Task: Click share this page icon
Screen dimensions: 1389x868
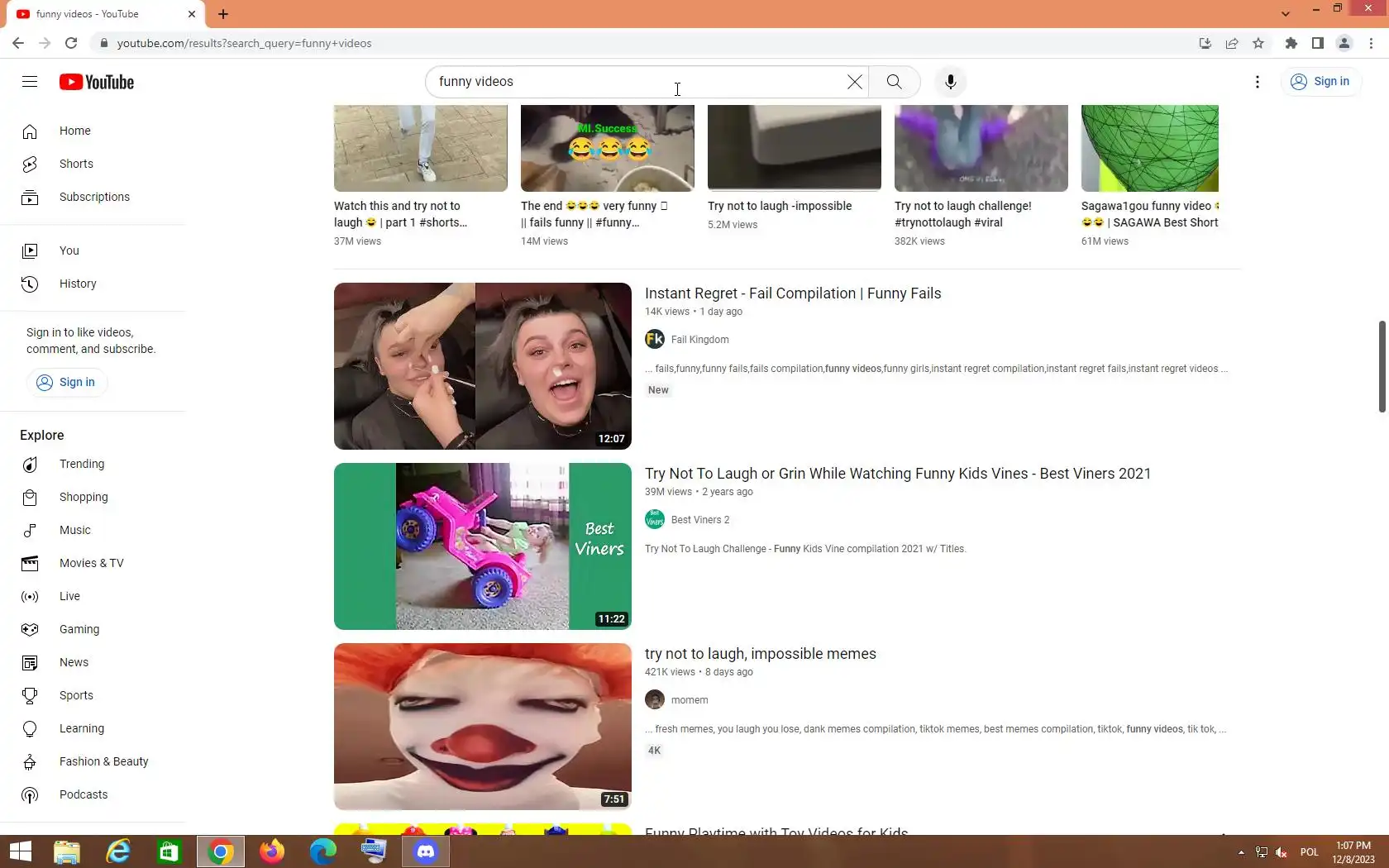Action: click(x=1232, y=43)
